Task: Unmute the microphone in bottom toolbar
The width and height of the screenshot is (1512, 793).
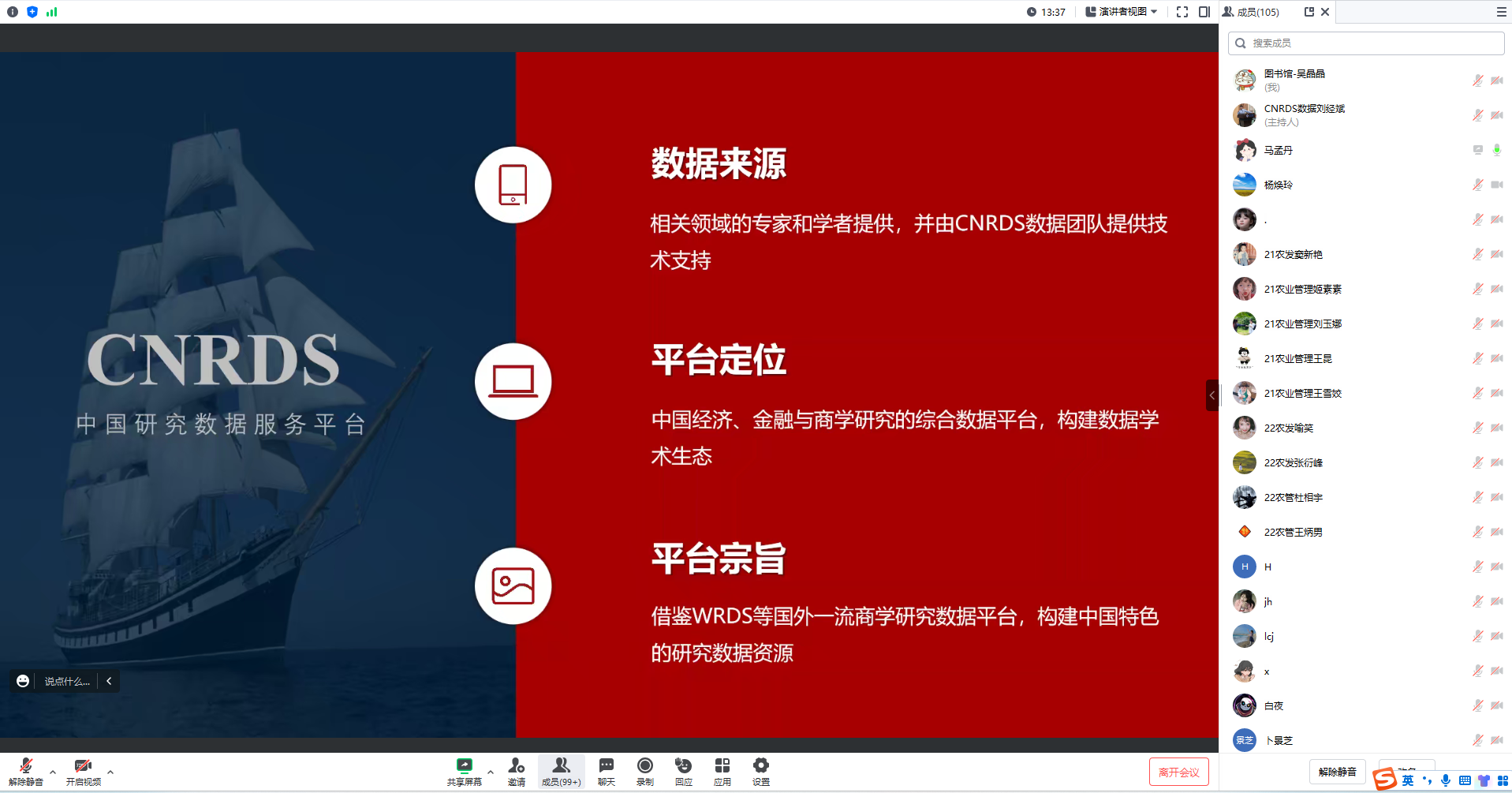Action: pos(26,772)
